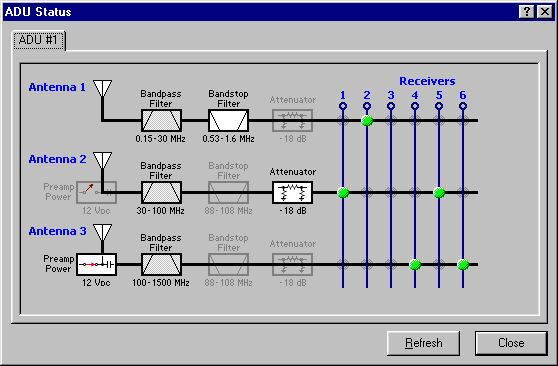Click the receiver 5 terminal circle
The height and width of the screenshot is (366, 558).
point(439,106)
